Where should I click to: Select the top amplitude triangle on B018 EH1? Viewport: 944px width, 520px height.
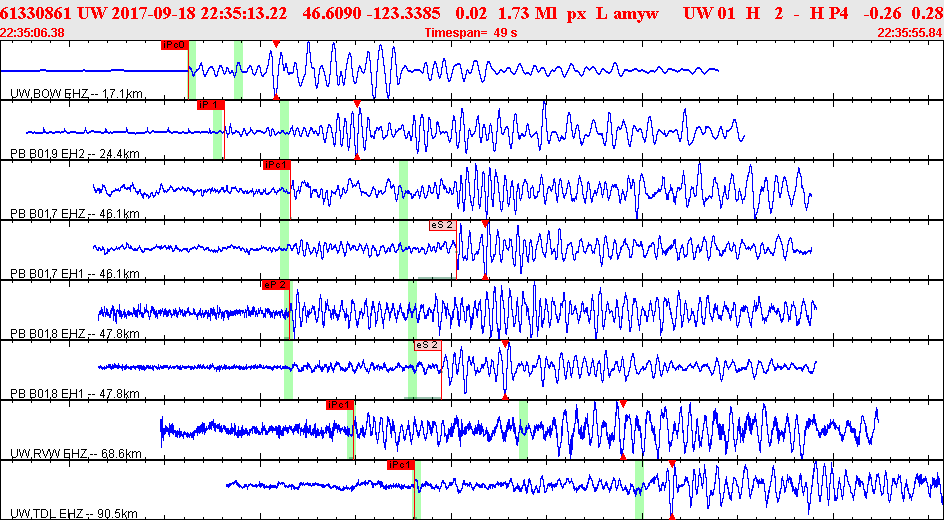click(x=505, y=344)
